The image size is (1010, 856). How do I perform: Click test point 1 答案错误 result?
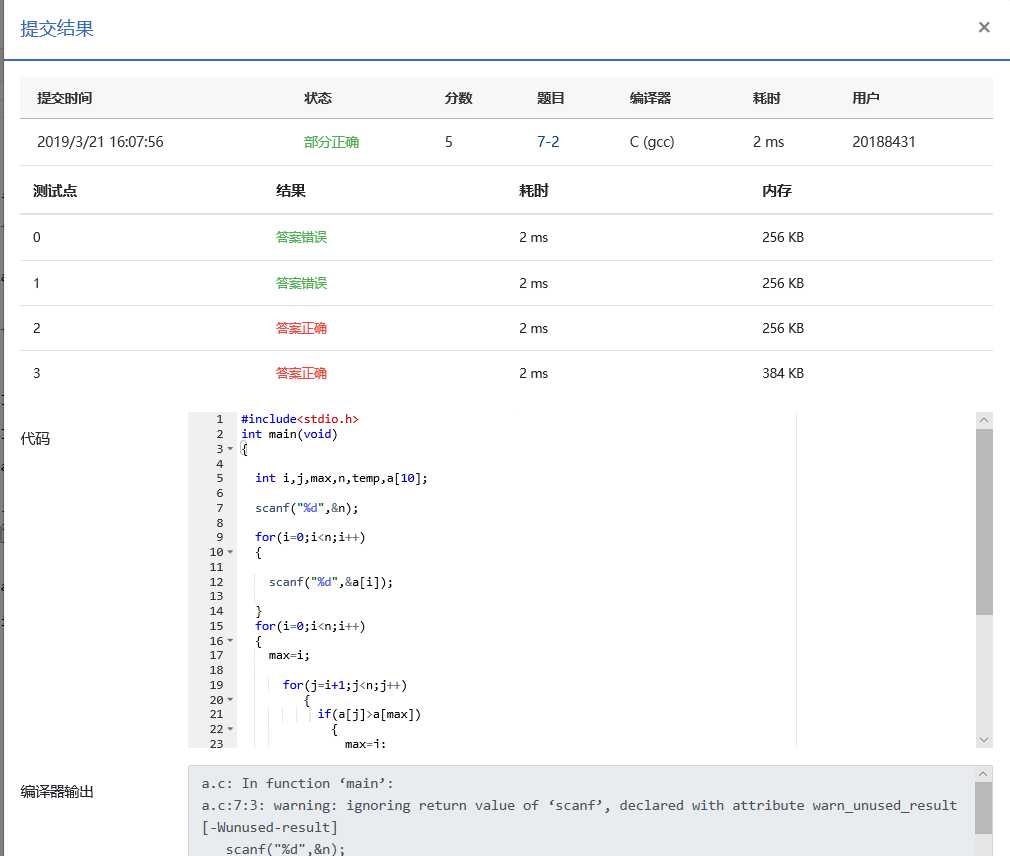point(301,283)
